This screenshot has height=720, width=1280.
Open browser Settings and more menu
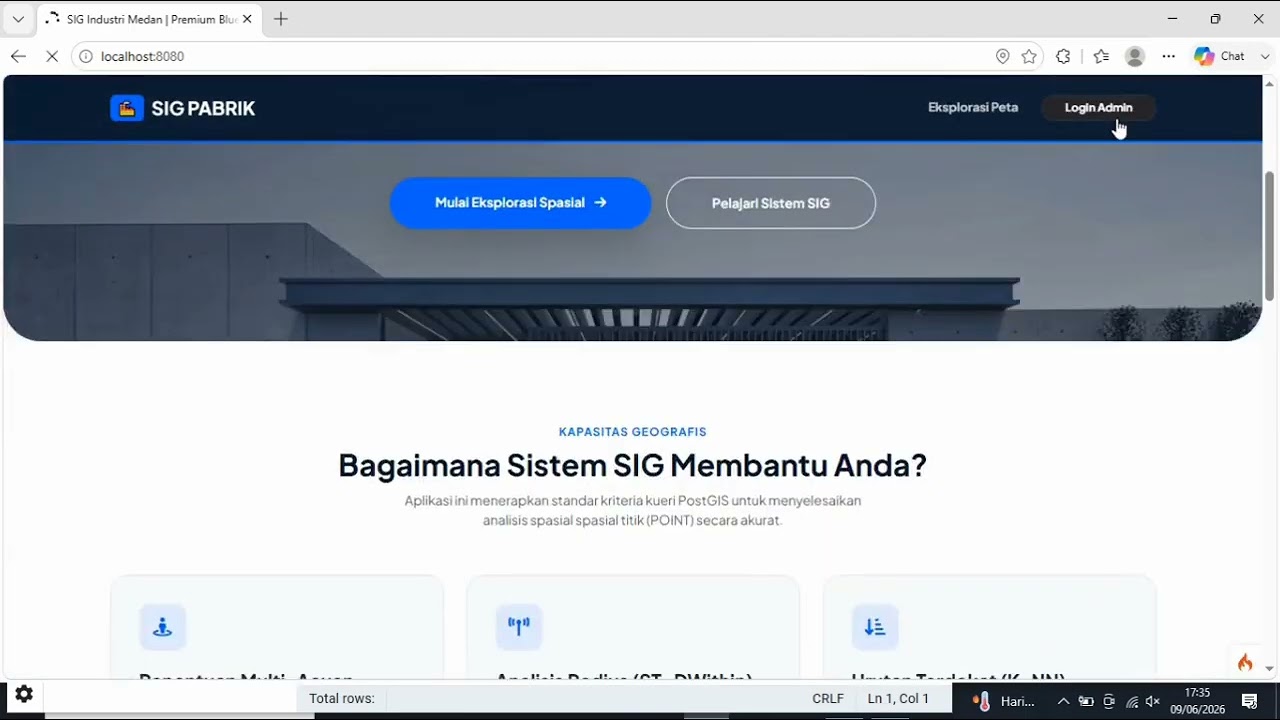coord(1168,56)
